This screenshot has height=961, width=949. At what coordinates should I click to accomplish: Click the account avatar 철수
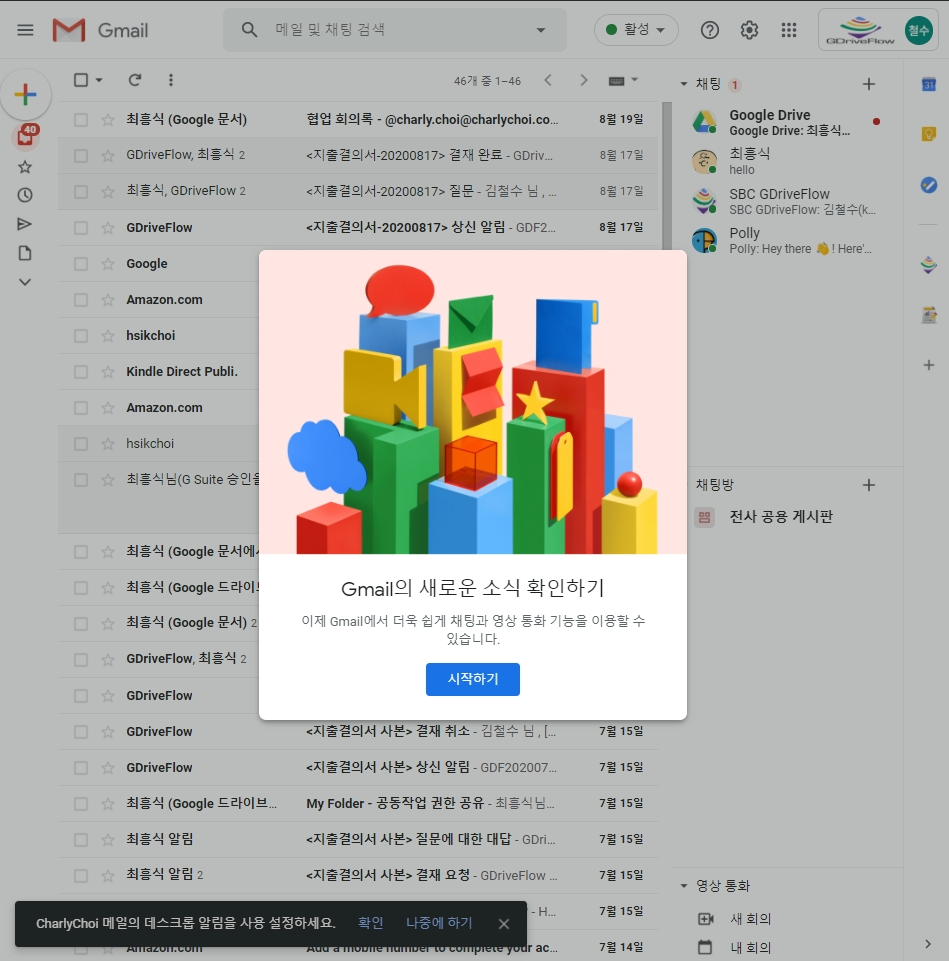[x=918, y=30]
